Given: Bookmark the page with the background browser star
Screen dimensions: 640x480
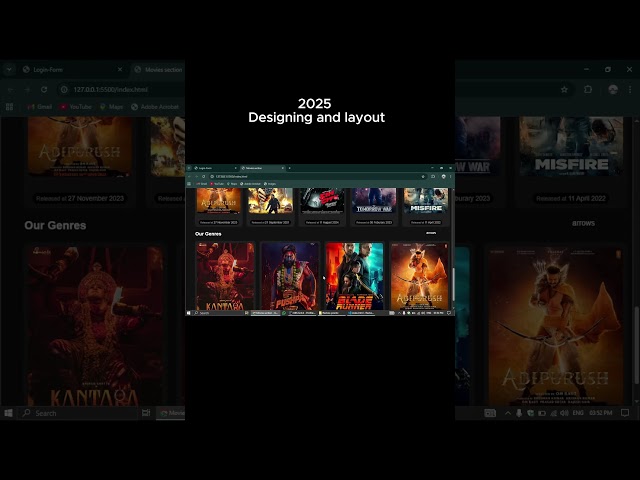Looking at the screenshot, I should pyautogui.click(x=564, y=89).
